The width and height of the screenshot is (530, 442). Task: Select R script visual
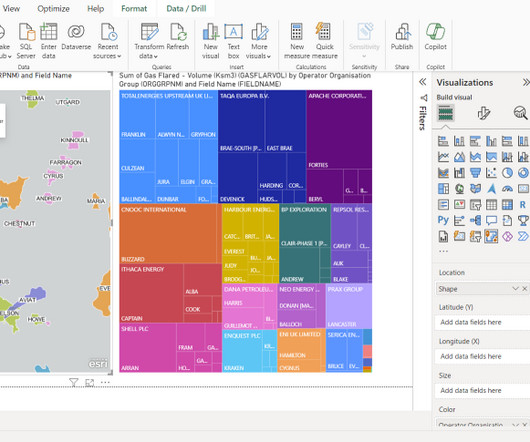tap(523, 204)
